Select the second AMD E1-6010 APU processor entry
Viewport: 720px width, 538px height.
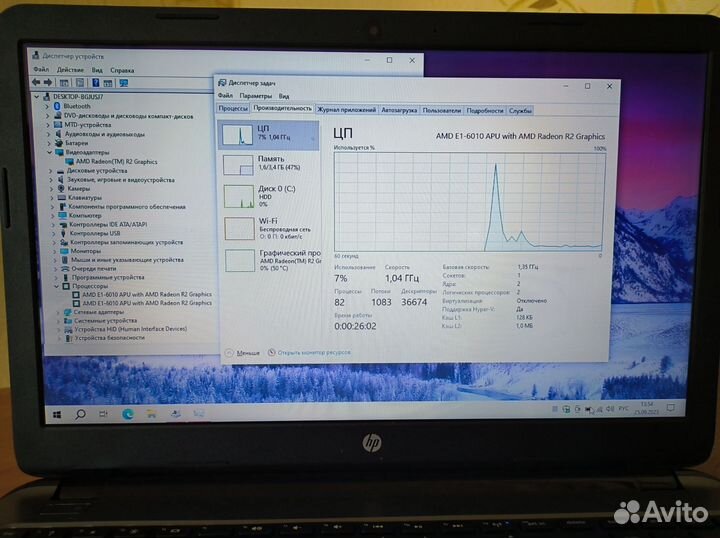pos(147,303)
